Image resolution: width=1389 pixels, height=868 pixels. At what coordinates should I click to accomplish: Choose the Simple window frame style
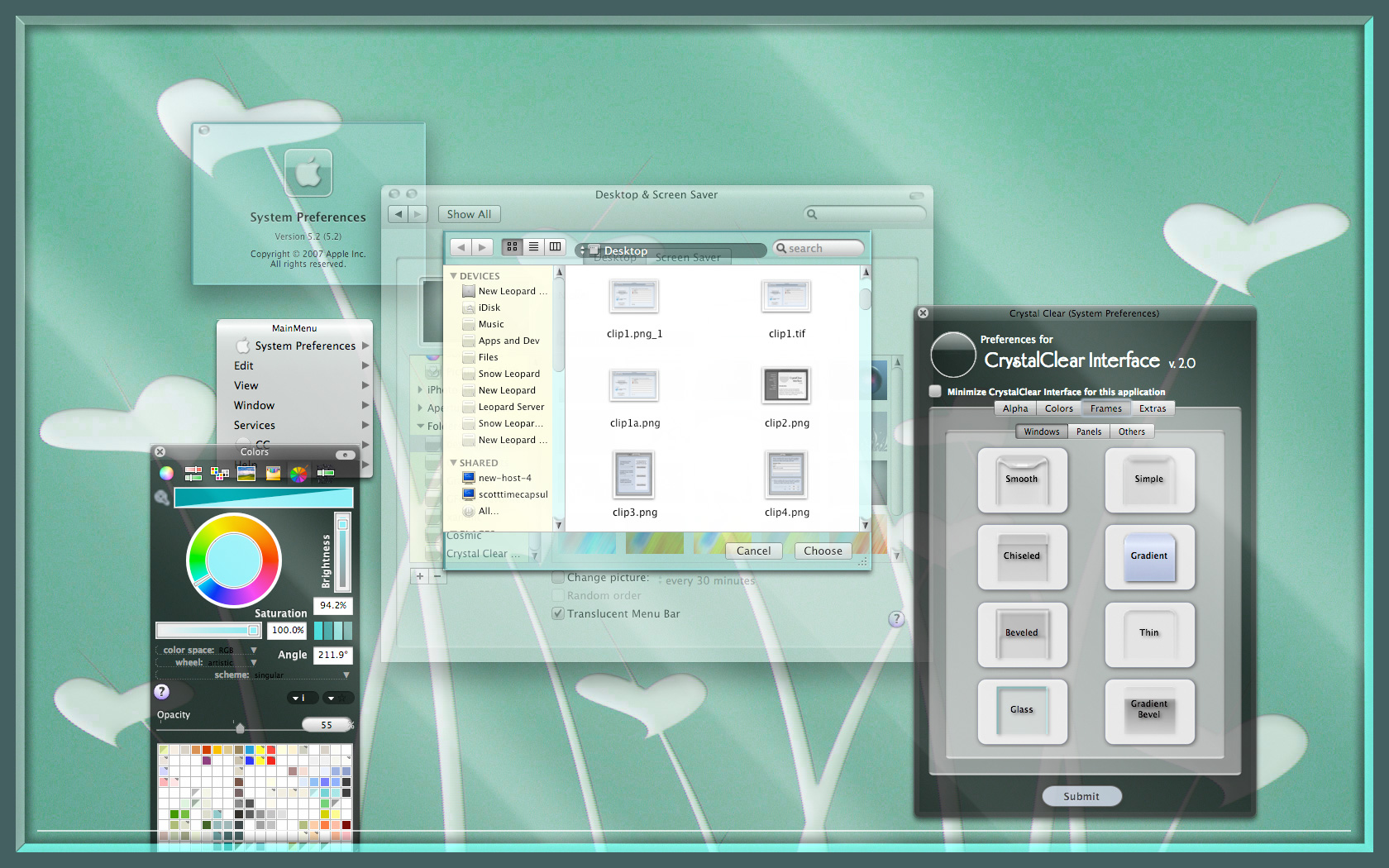coord(1150,480)
